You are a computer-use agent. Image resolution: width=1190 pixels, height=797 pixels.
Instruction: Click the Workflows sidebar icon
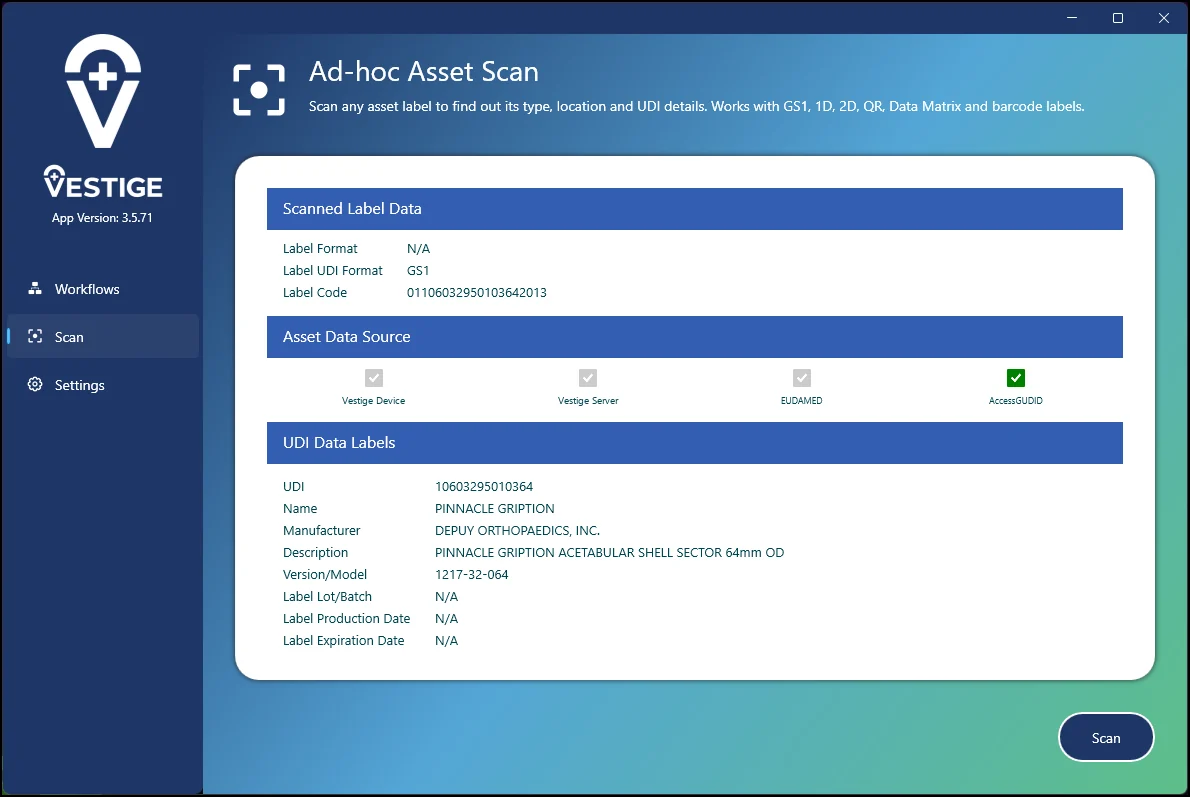pos(35,288)
